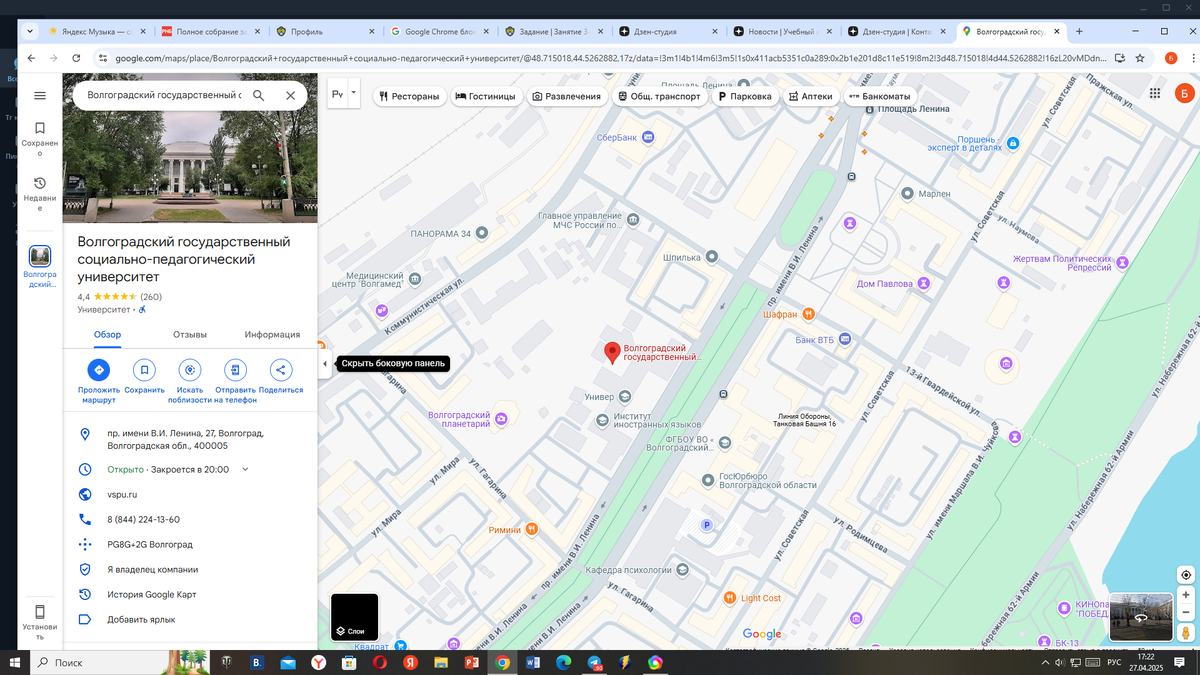Click the Шафран restaurant marker
Screen dimensions: 1200x675
click(x=808, y=314)
